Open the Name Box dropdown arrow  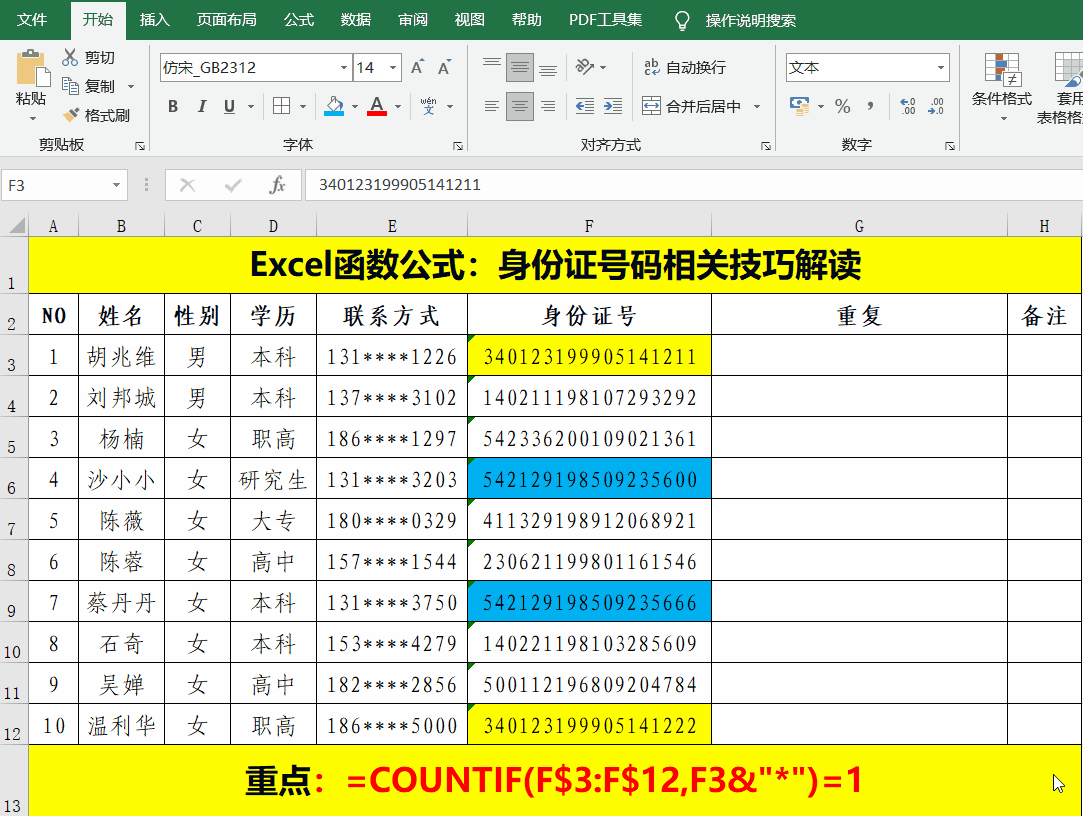click(x=116, y=185)
